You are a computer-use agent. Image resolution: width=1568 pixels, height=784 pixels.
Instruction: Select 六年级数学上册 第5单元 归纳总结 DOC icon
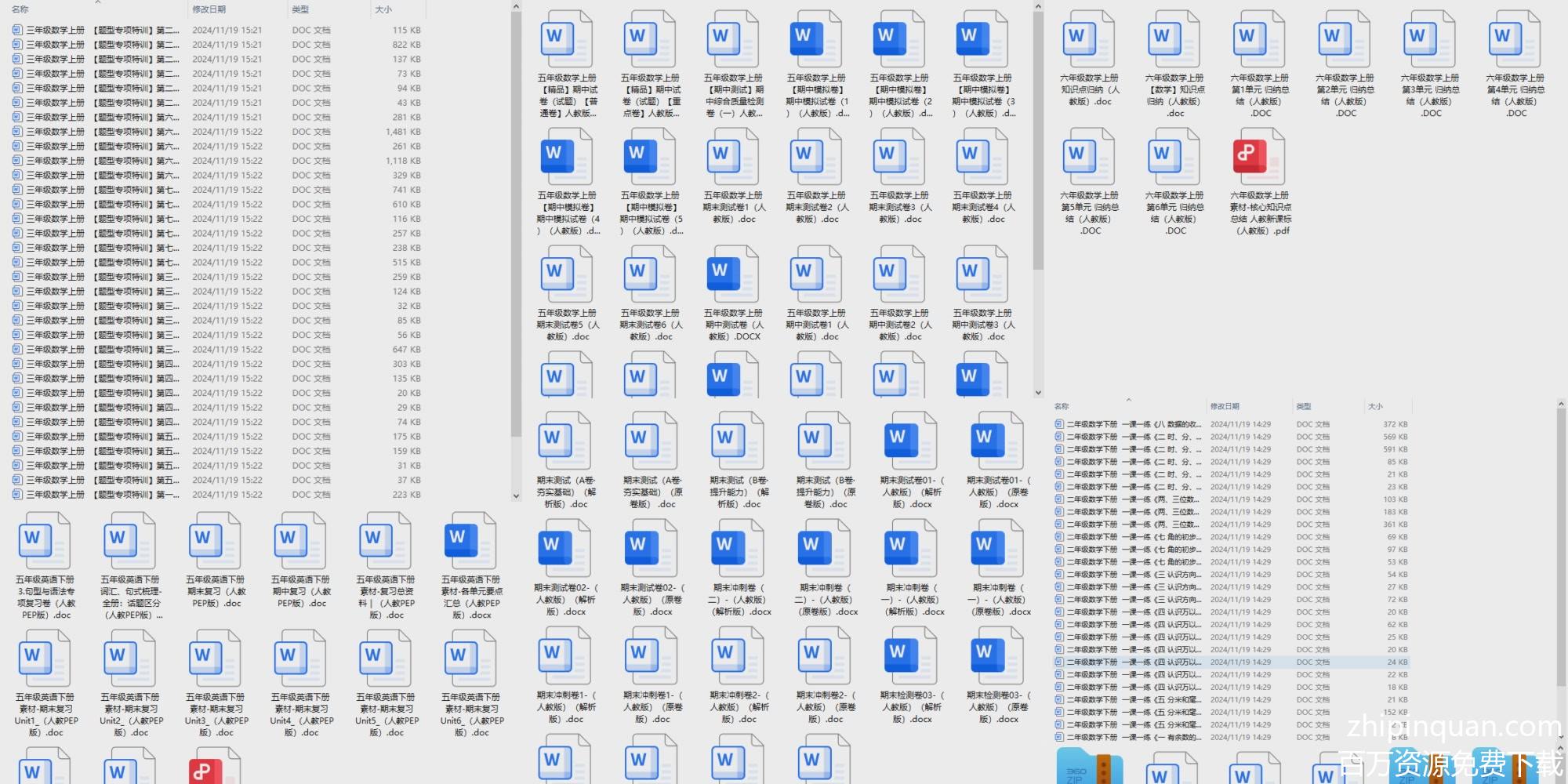[1089, 155]
